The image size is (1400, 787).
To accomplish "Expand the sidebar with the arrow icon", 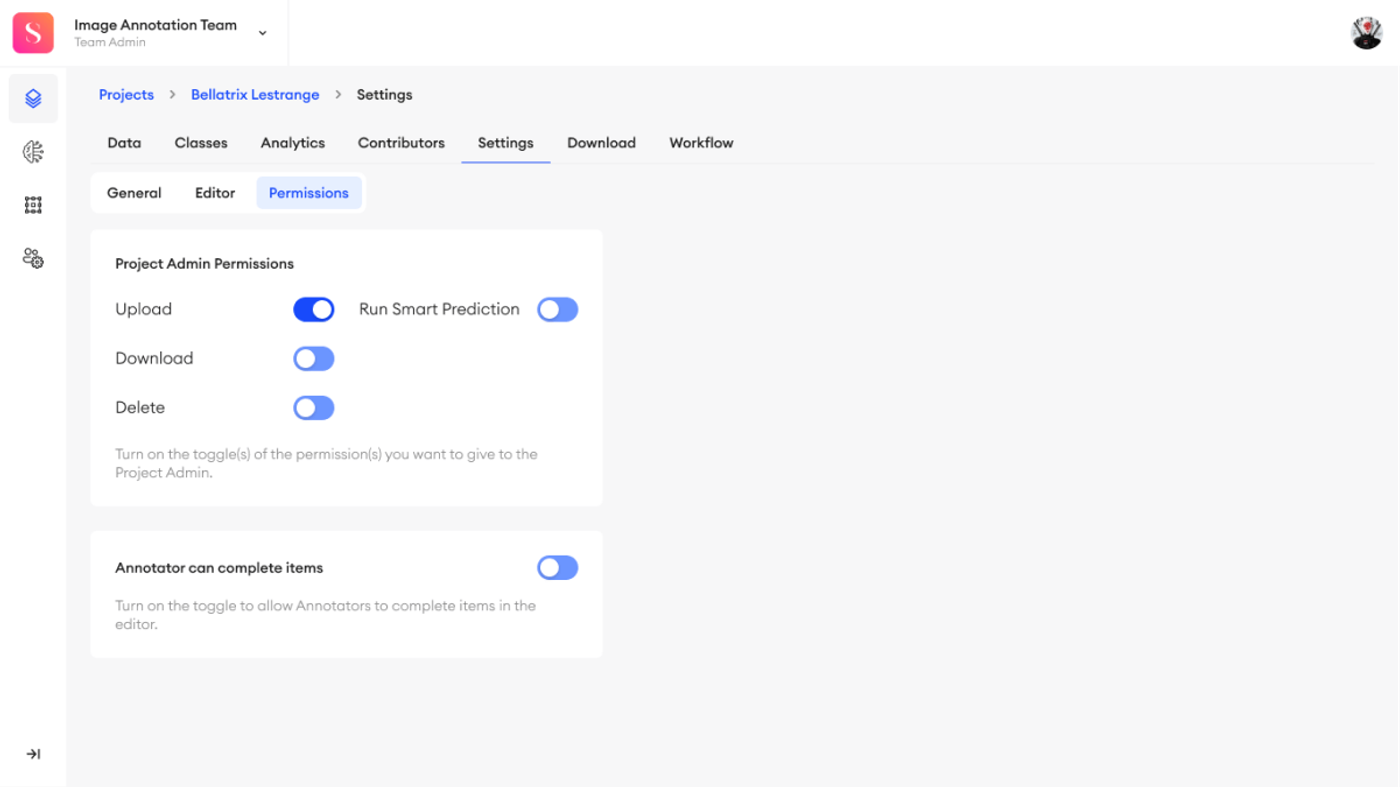I will tap(33, 754).
